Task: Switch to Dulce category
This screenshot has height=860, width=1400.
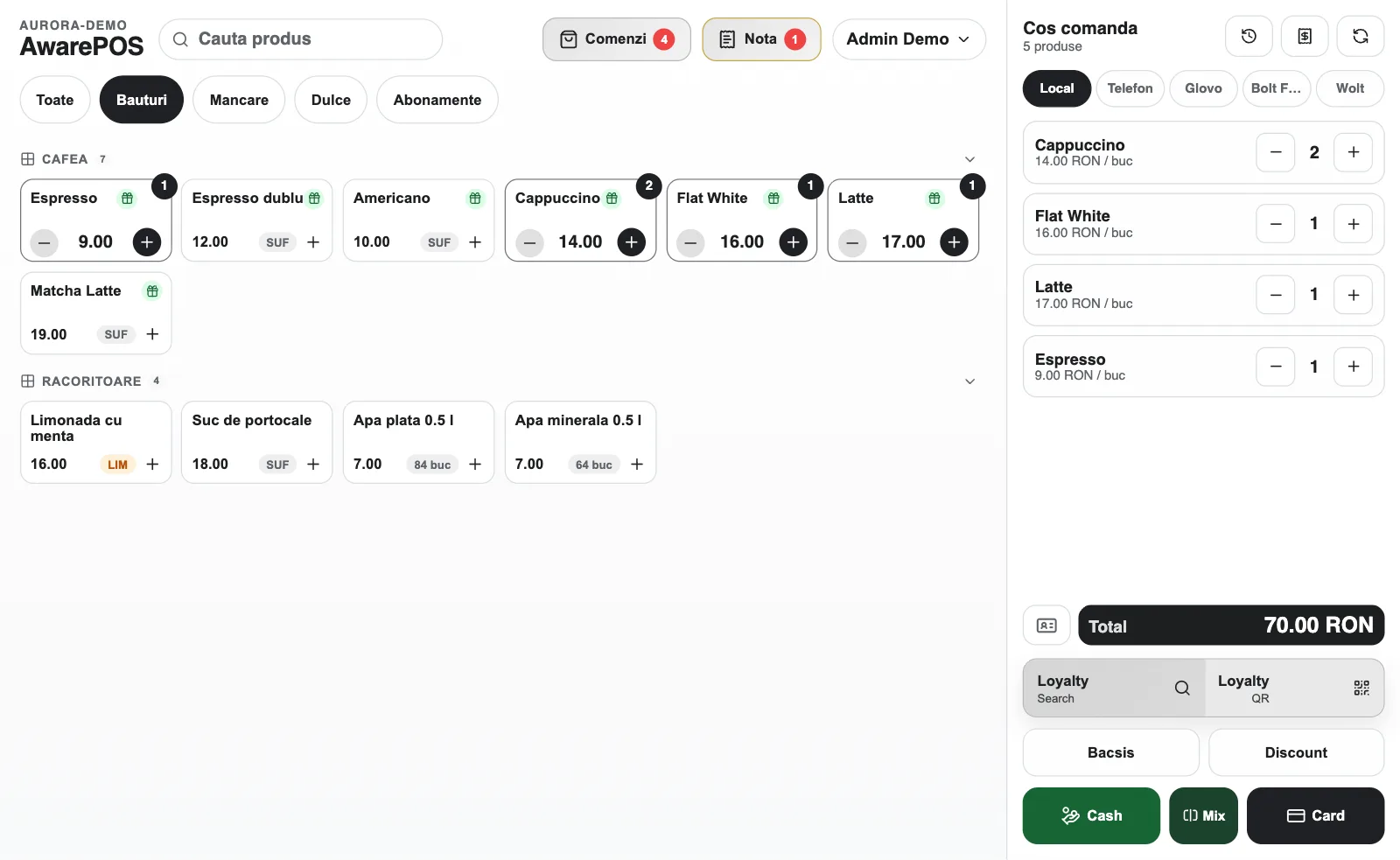Action: tap(331, 100)
